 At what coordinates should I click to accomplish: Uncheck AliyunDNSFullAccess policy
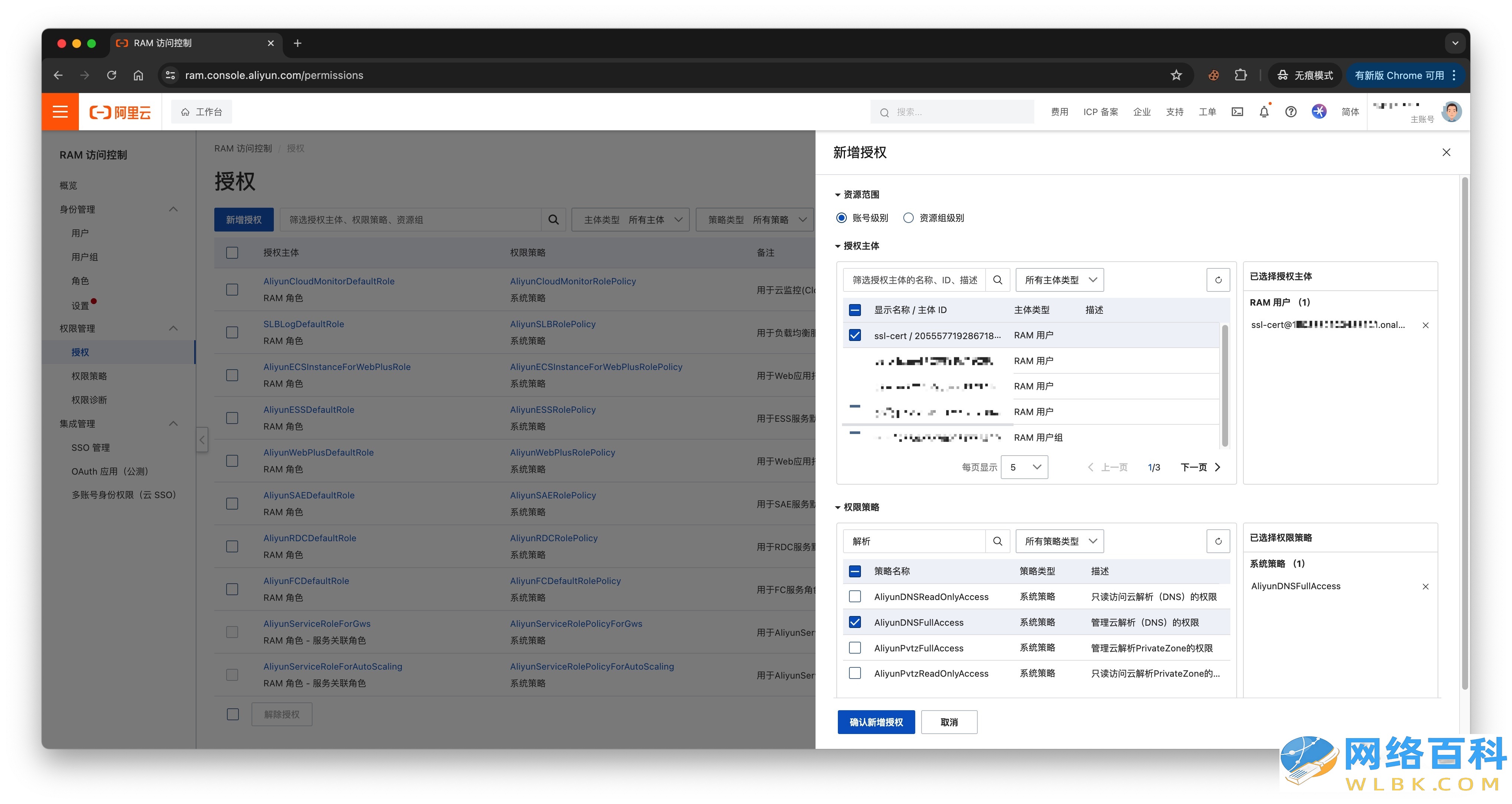click(x=855, y=622)
